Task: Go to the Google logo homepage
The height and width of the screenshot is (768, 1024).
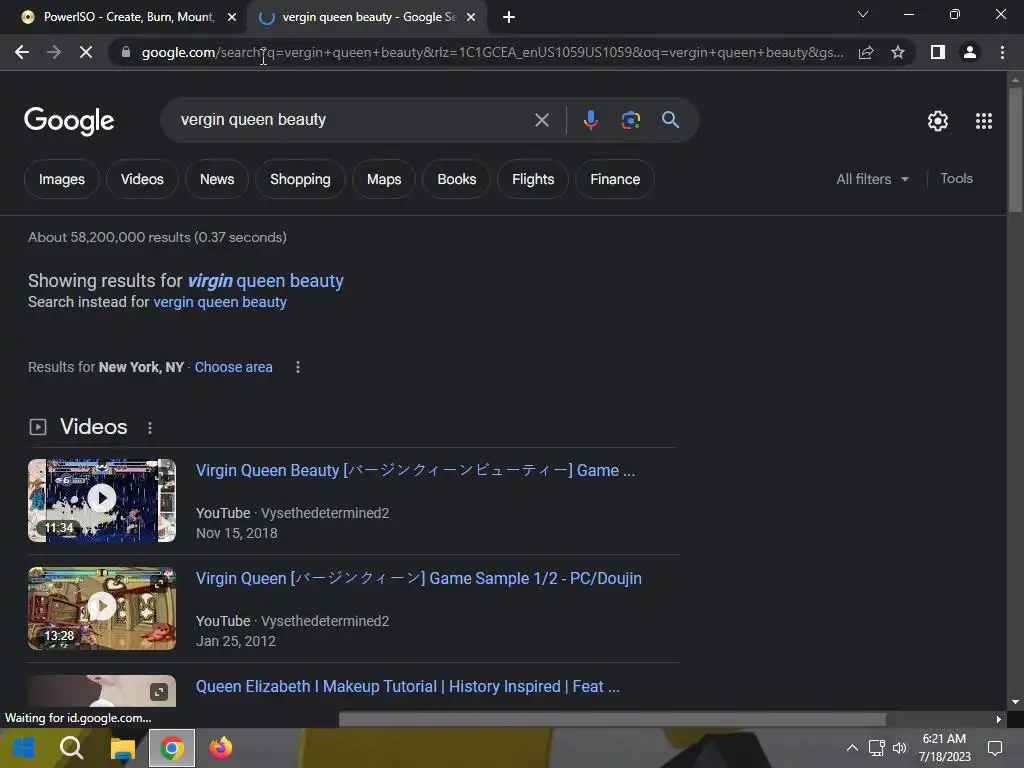Action: (x=69, y=121)
